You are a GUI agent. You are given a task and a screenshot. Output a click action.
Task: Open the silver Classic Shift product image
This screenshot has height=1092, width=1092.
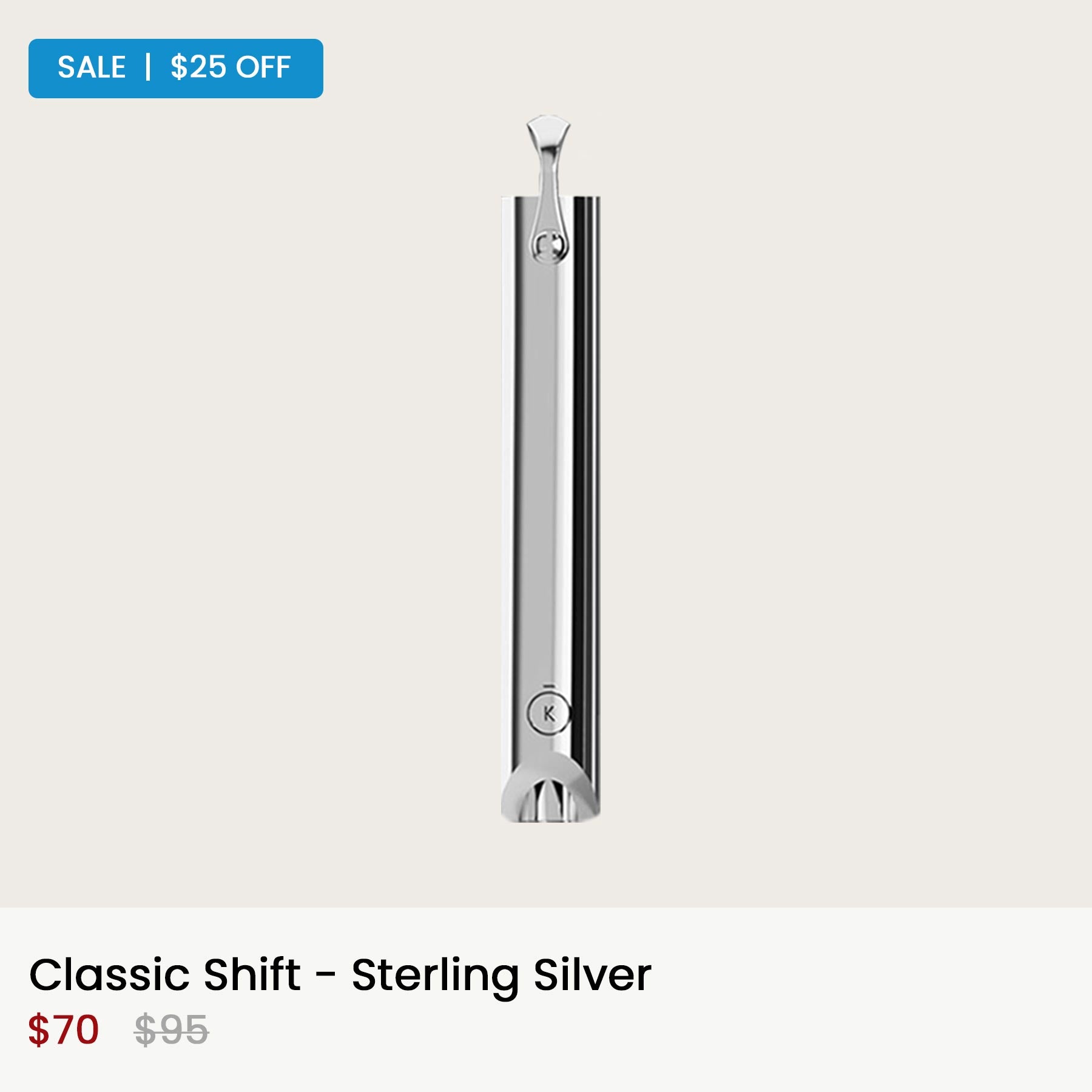pos(551,470)
